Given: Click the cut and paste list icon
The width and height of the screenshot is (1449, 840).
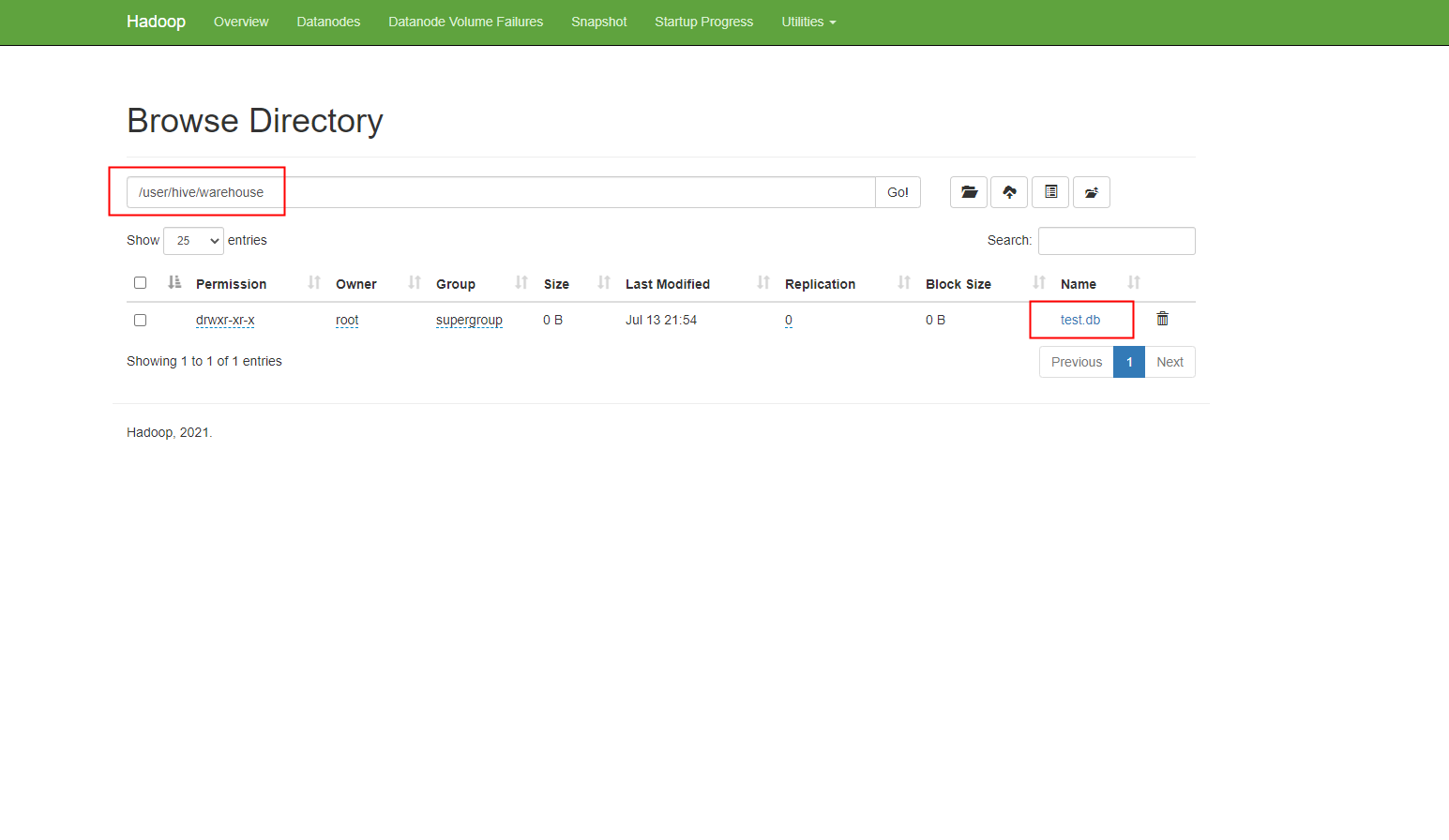Looking at the screenshot, I should (x=1050, y=192).
